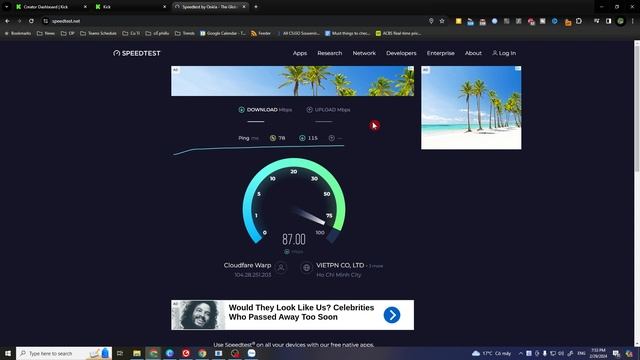Viewport: 640px width, 360px height.
Task: Click the taskbar clock and date
Action: tap(598, 353)
